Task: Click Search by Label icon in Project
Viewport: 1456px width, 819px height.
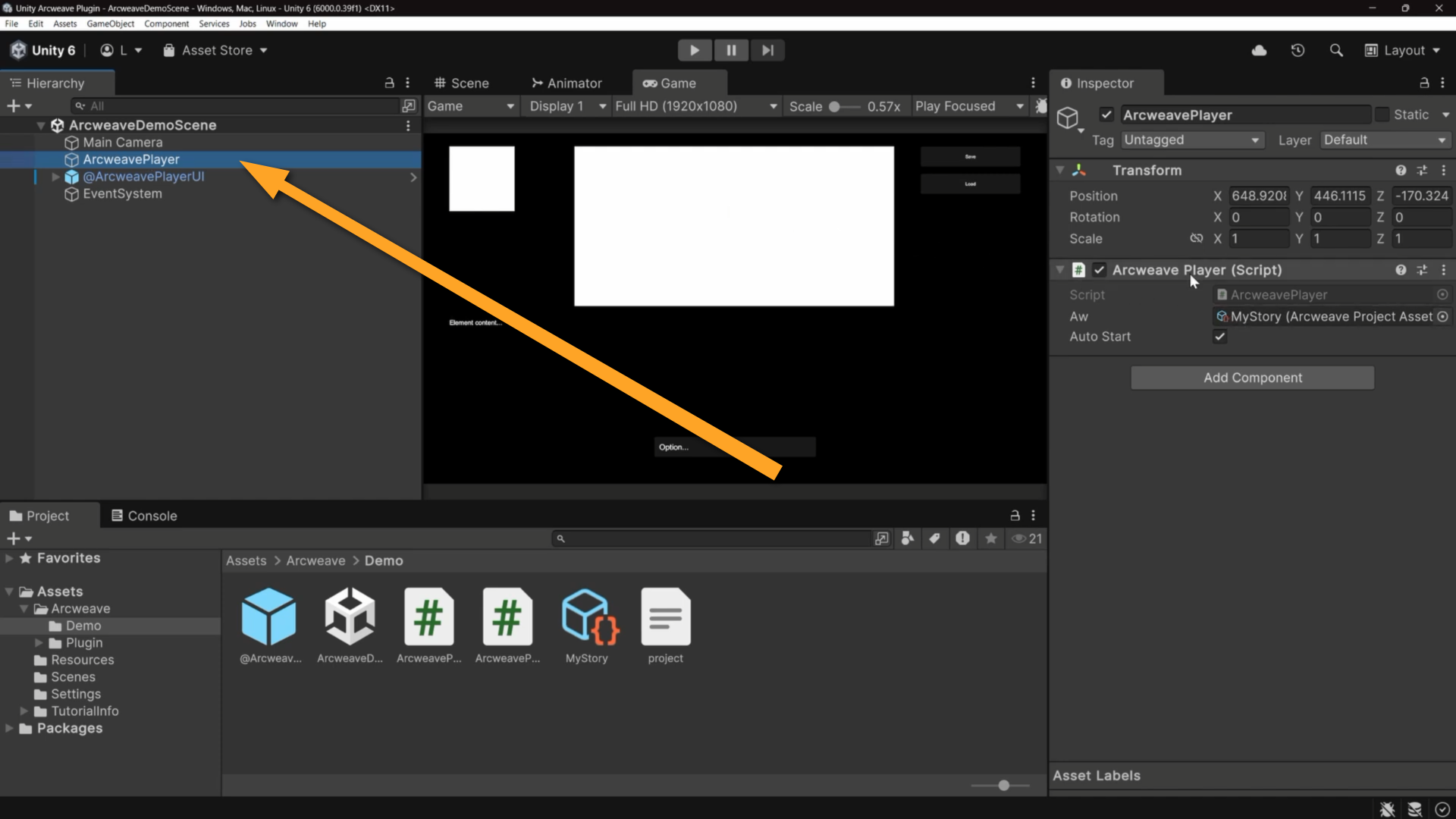Action: point(934,538)
